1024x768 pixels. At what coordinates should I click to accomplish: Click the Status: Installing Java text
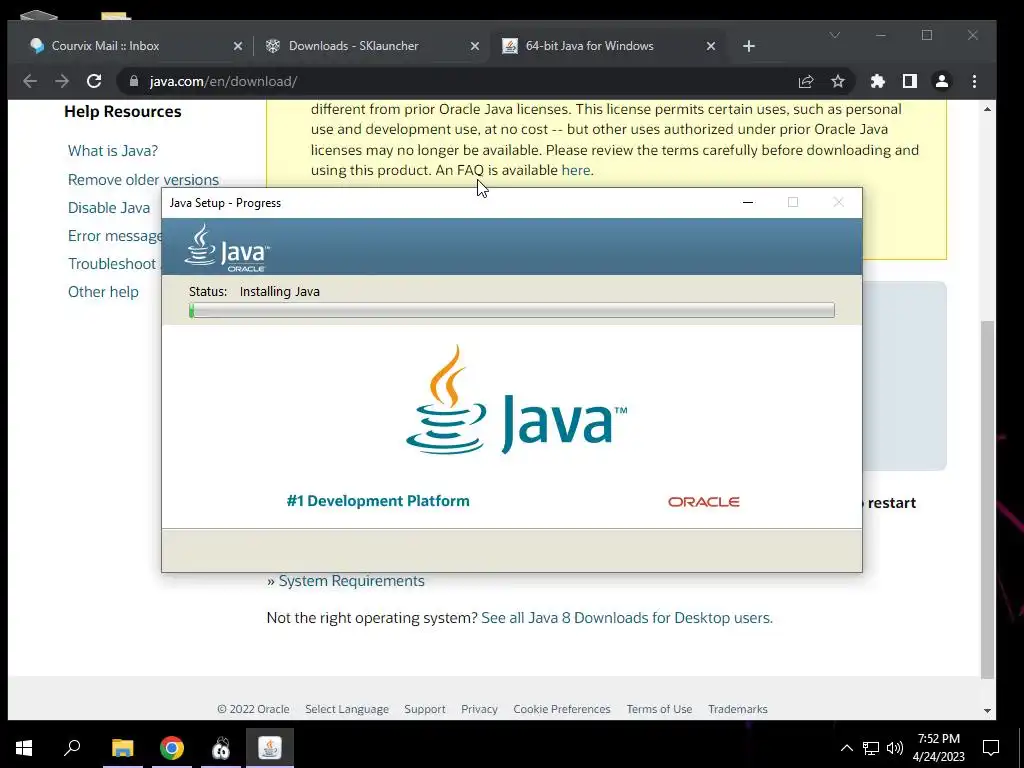[x=254, y=291]
